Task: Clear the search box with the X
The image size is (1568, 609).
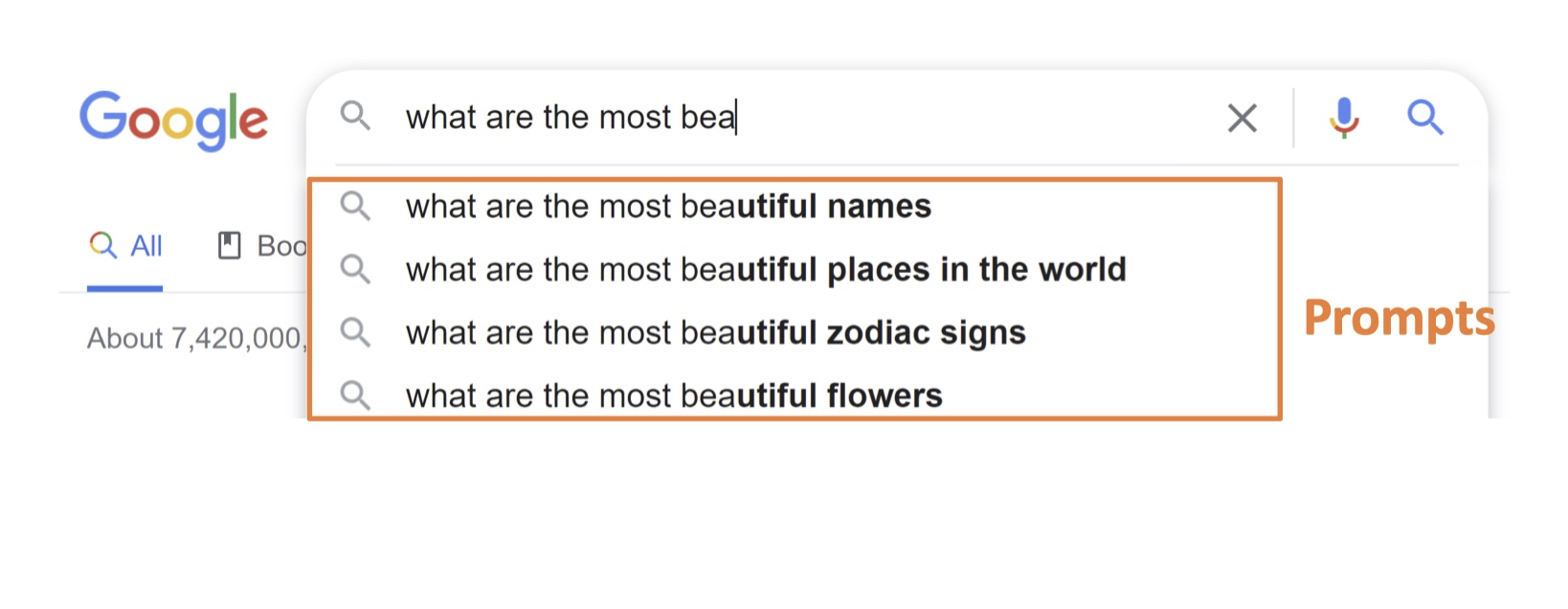Action: click(x=1242, y=119)
